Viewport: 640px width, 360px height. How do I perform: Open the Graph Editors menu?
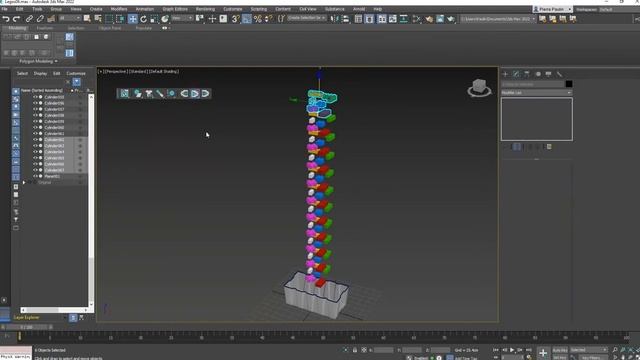(x=175, y=9)
